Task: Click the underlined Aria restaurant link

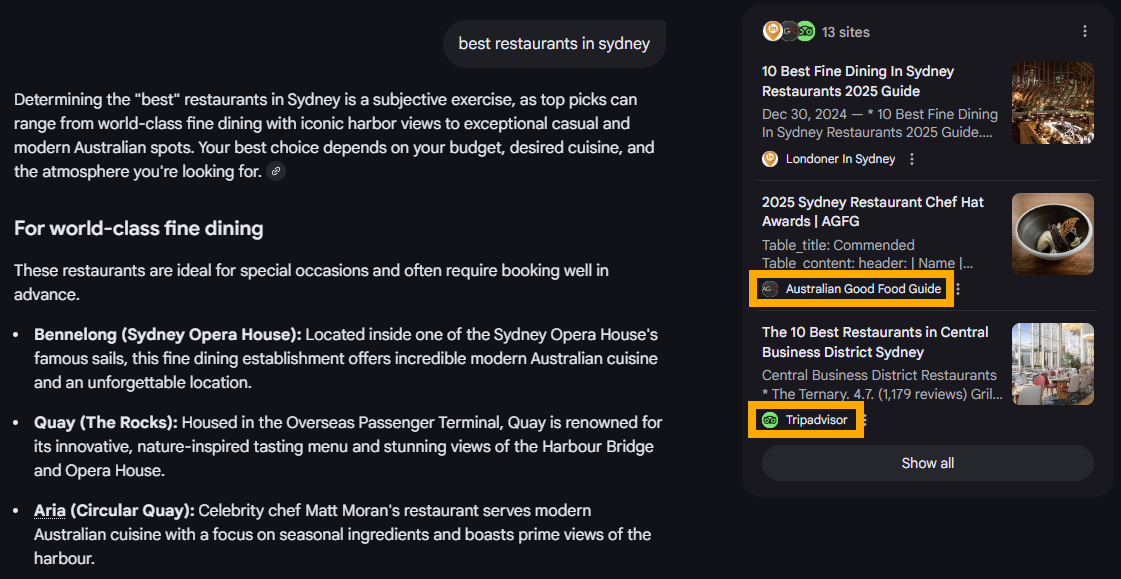Action: [49, 511]
